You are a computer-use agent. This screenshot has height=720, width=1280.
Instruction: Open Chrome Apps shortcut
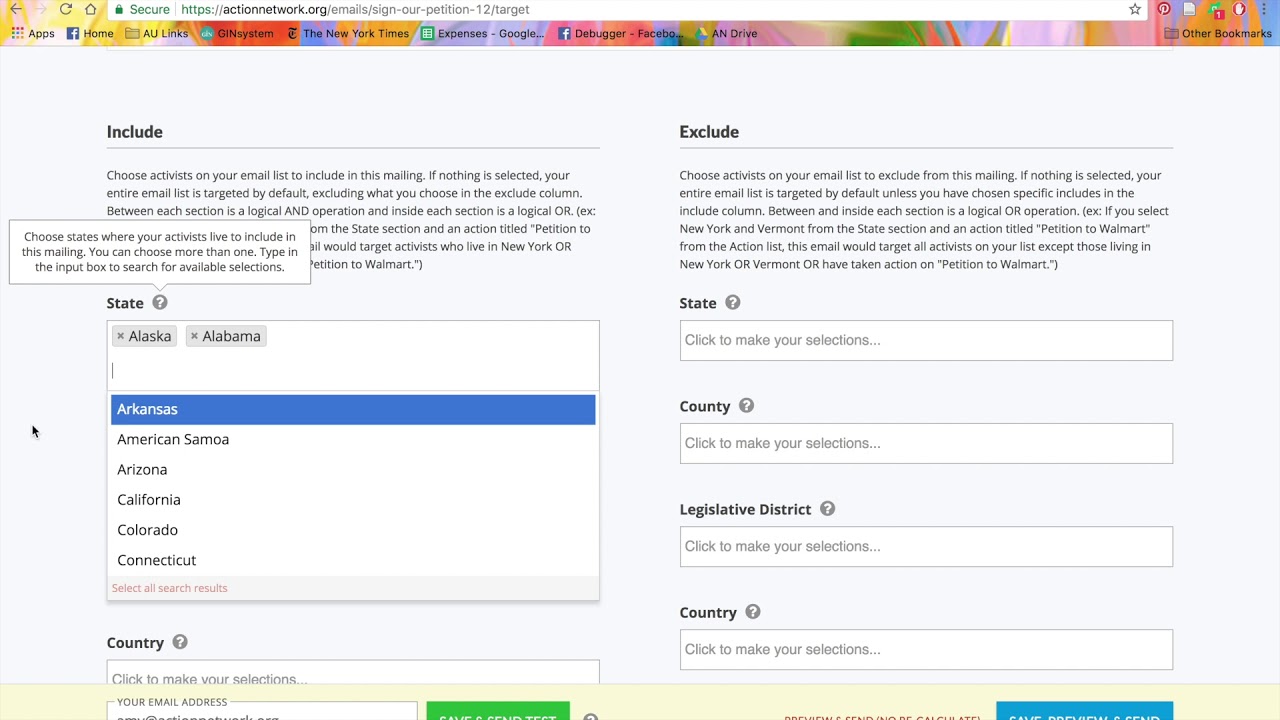[33, 33]
